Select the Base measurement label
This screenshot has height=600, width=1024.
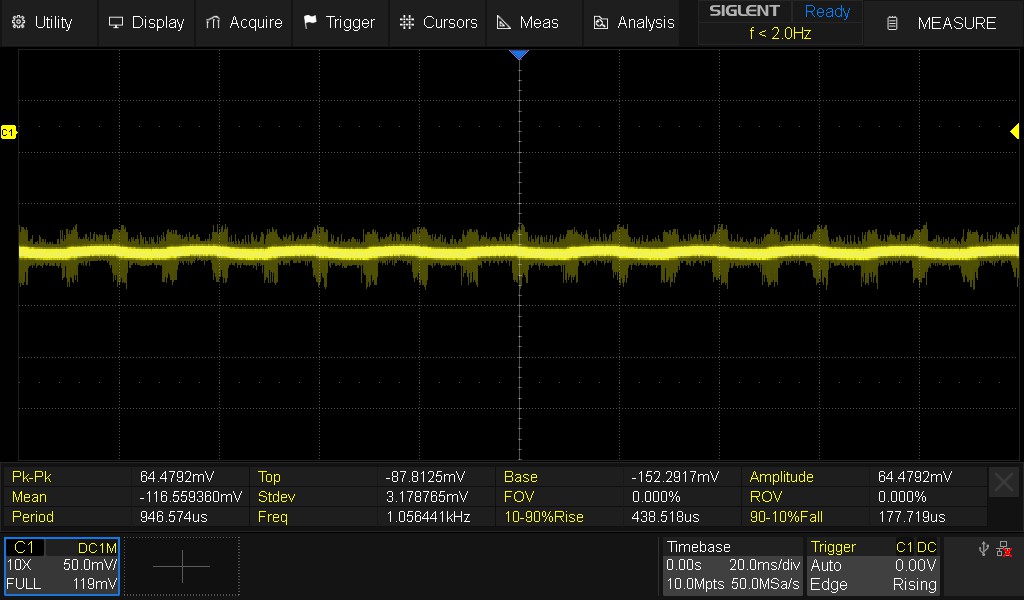[x=520, y=477]
